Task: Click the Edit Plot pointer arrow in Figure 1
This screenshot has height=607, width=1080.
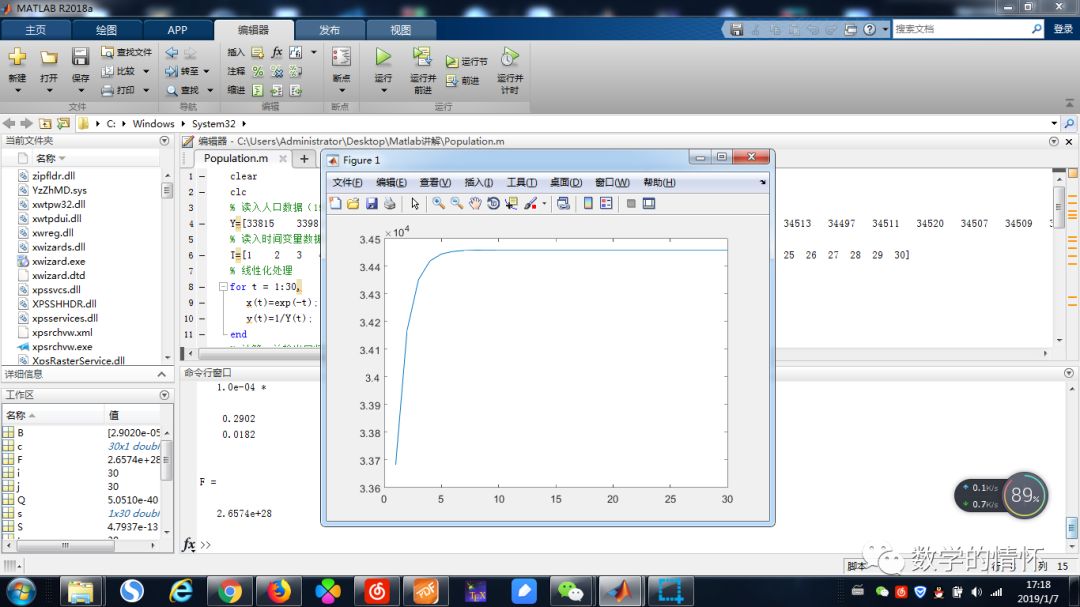Action: (x=415, y=203)
